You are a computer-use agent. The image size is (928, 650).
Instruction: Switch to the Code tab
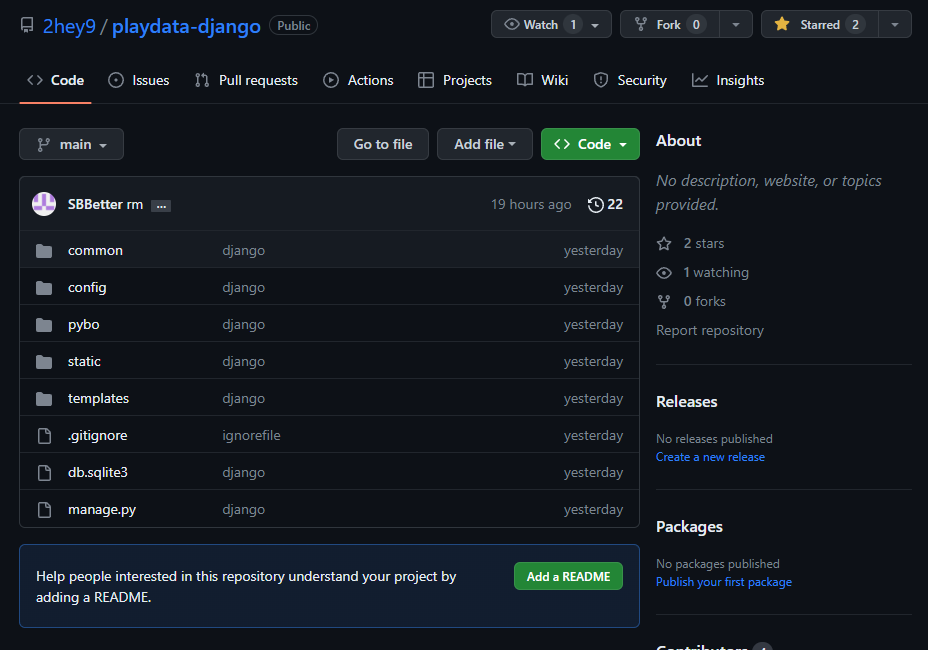tap(56, 80)
